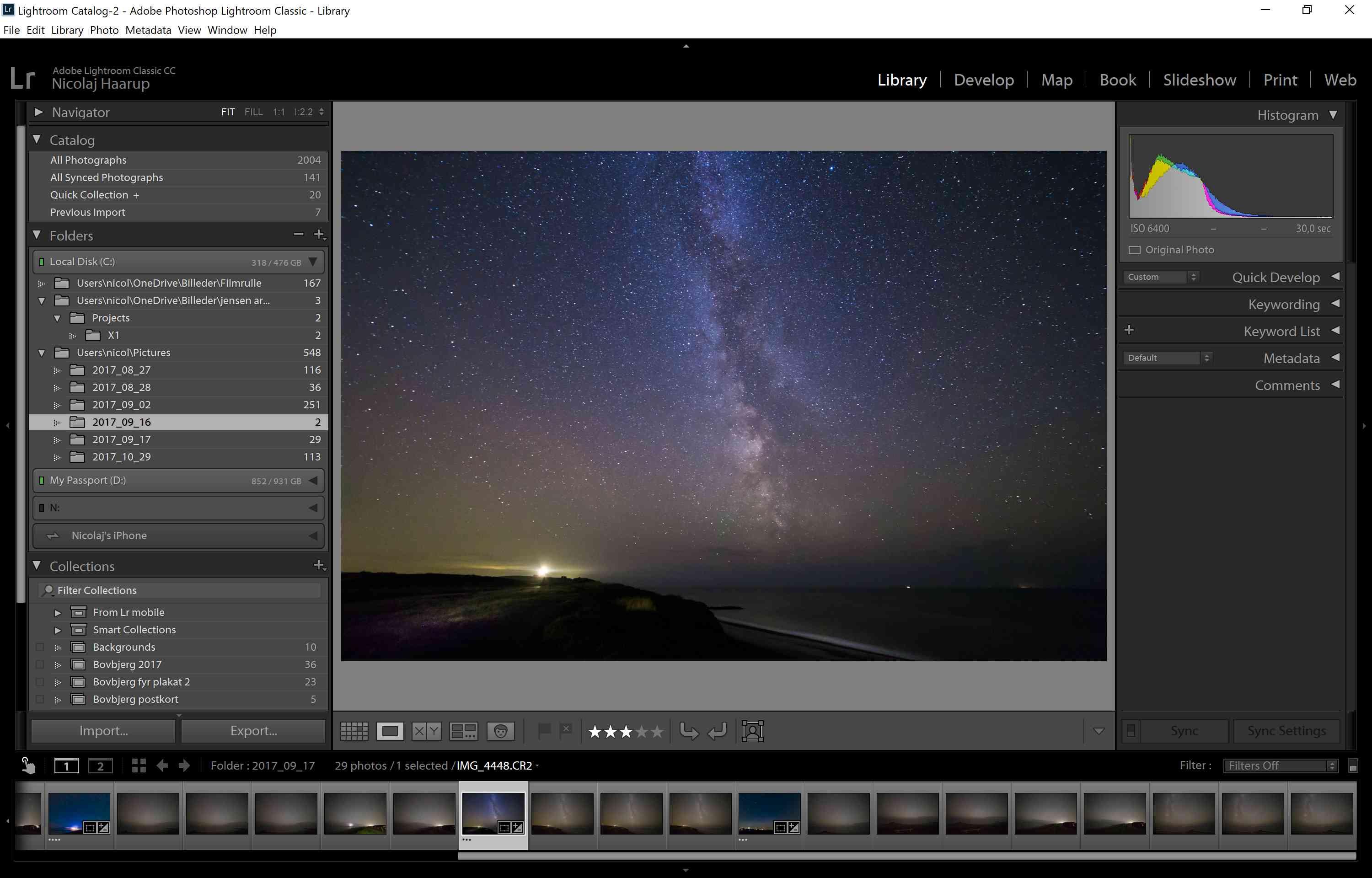Open People view face icon
This screenshot has width=1372, height=878.
click(500, 731)
